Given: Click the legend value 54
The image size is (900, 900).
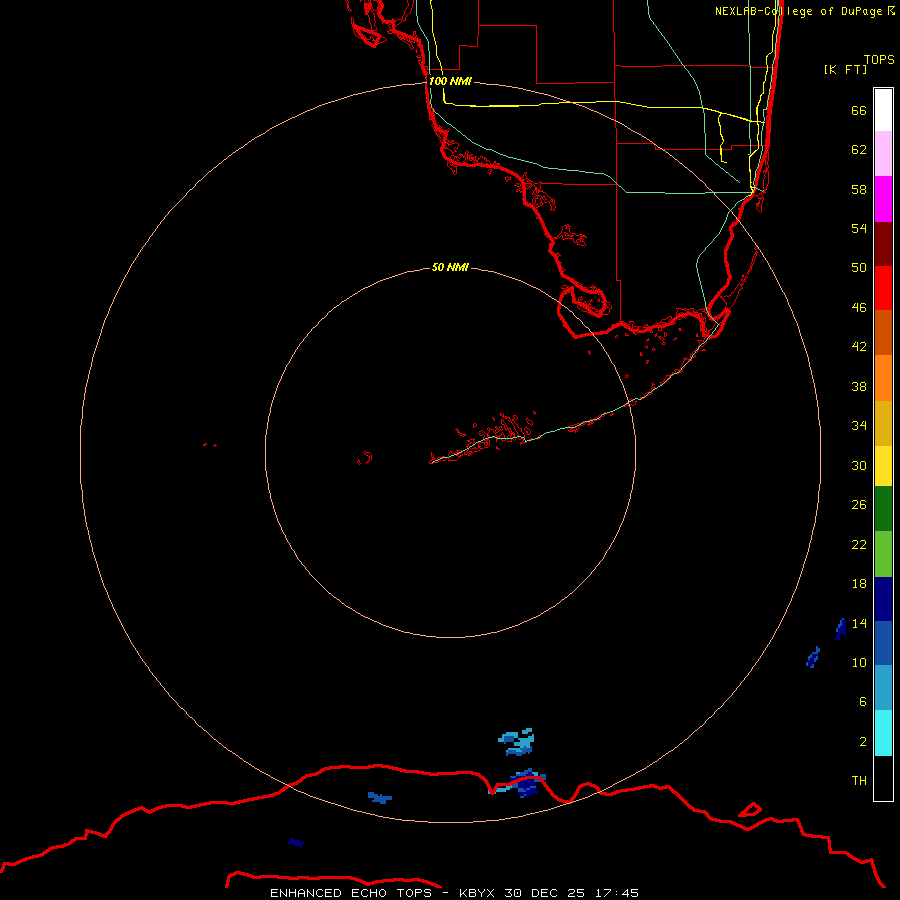Looking at the screenshot, I should (859, 228).
